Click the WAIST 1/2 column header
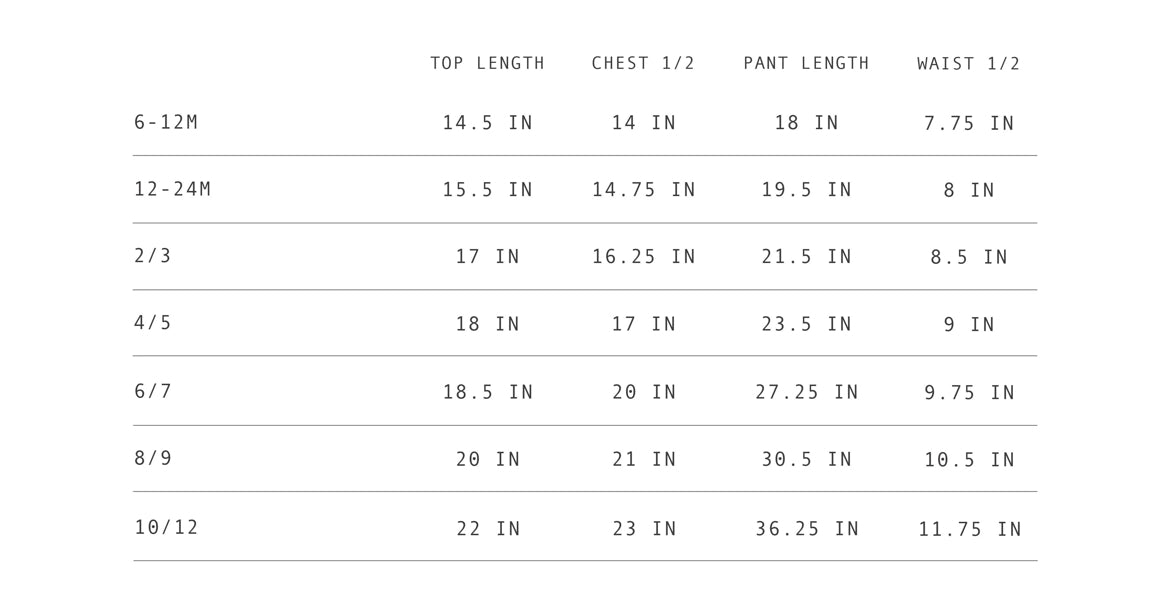The image size is (1170, 593). pyautogui.click(x=969, y=64)
